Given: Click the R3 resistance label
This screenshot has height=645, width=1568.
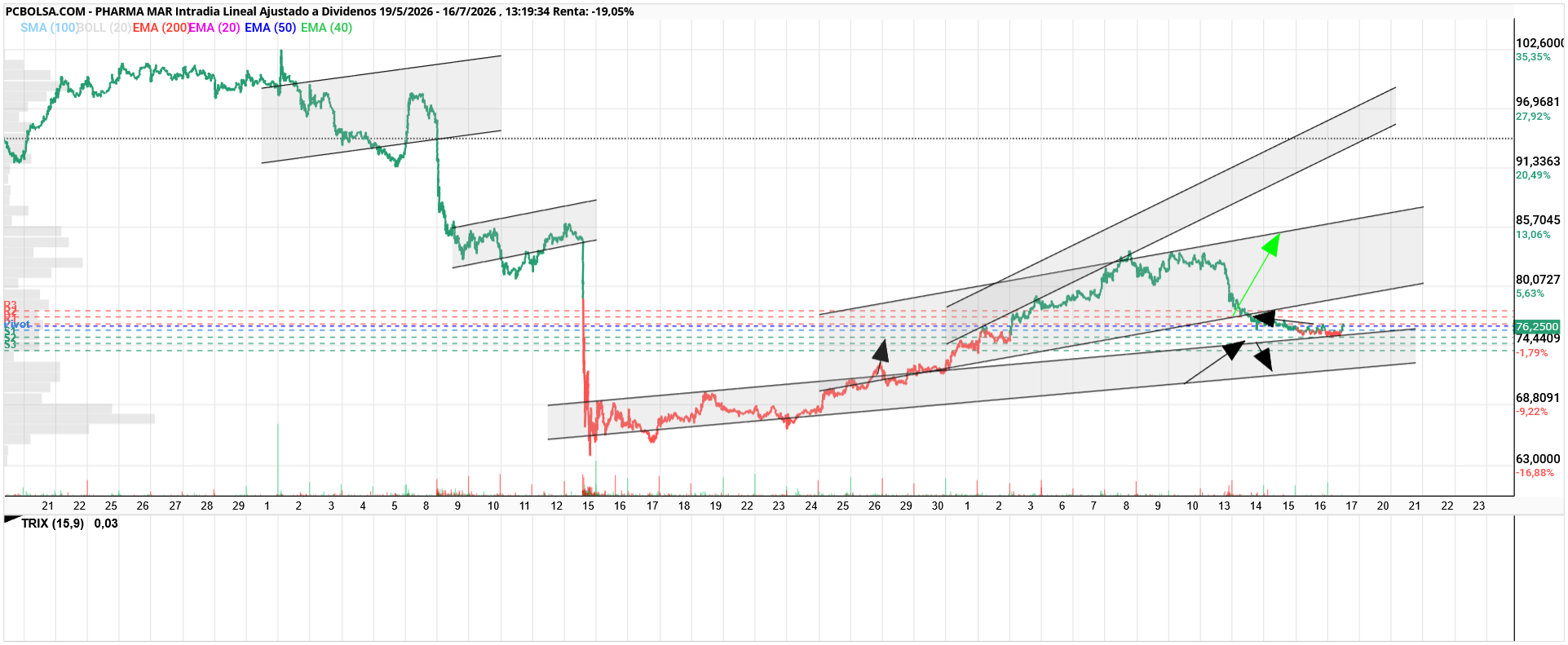Looking at the screenshot, I should pyautogui.click(x=10, y=305).
